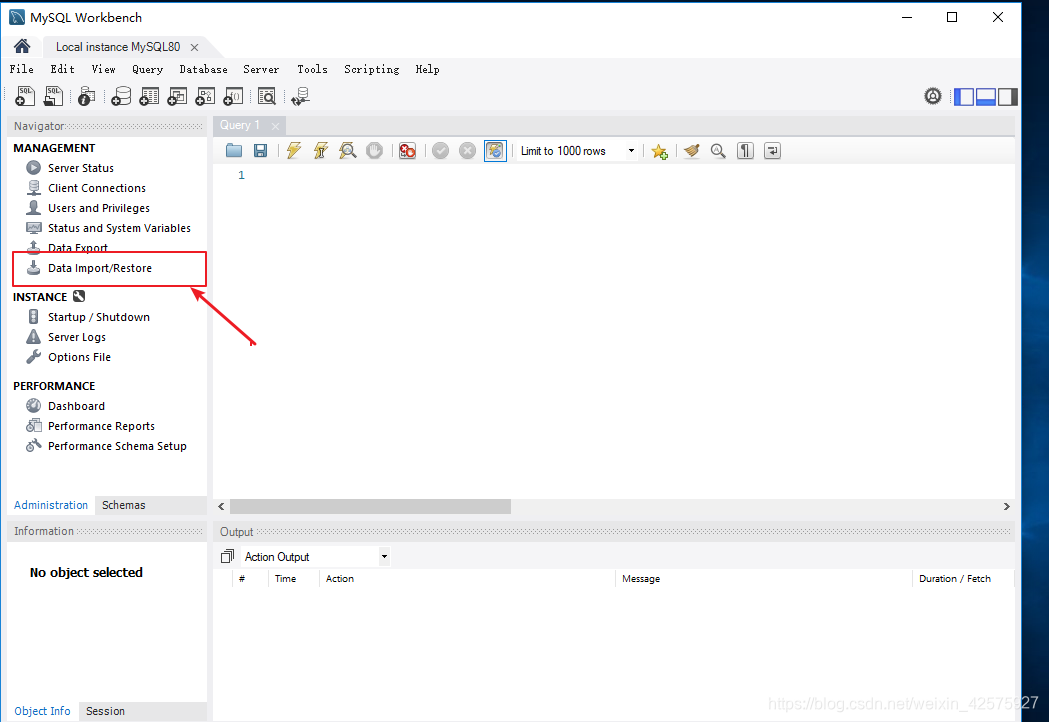Create new stored procedure icon

click(x=205, y=96)
